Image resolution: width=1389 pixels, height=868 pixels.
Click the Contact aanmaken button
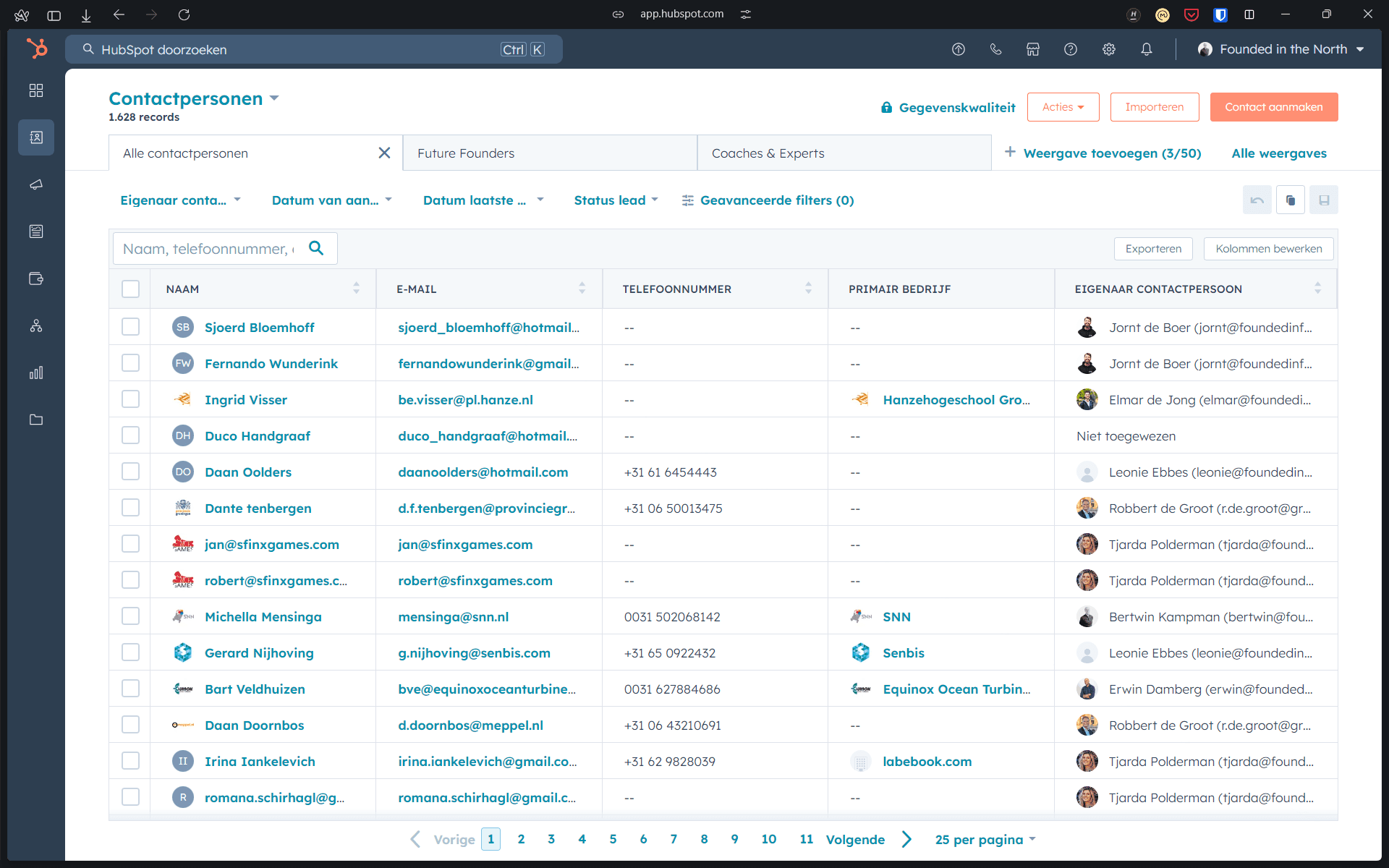click(1274, 107)
